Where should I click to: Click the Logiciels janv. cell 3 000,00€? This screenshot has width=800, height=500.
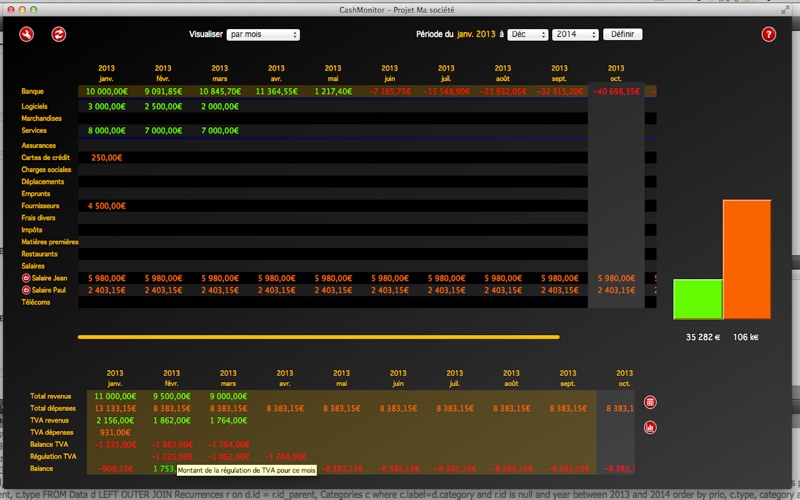click(105, 106)
